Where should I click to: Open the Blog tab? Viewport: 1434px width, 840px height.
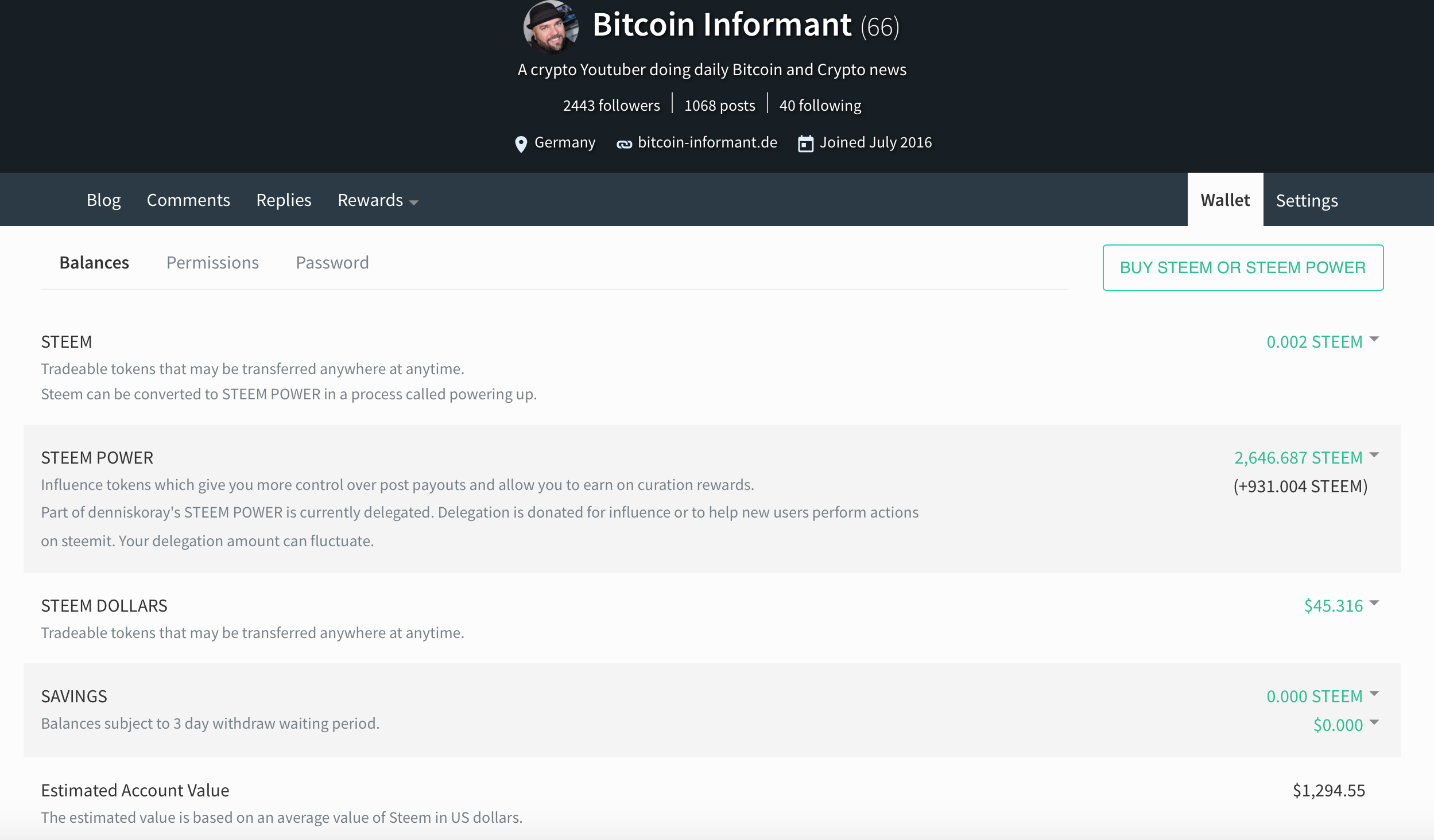tap(103, 200)
